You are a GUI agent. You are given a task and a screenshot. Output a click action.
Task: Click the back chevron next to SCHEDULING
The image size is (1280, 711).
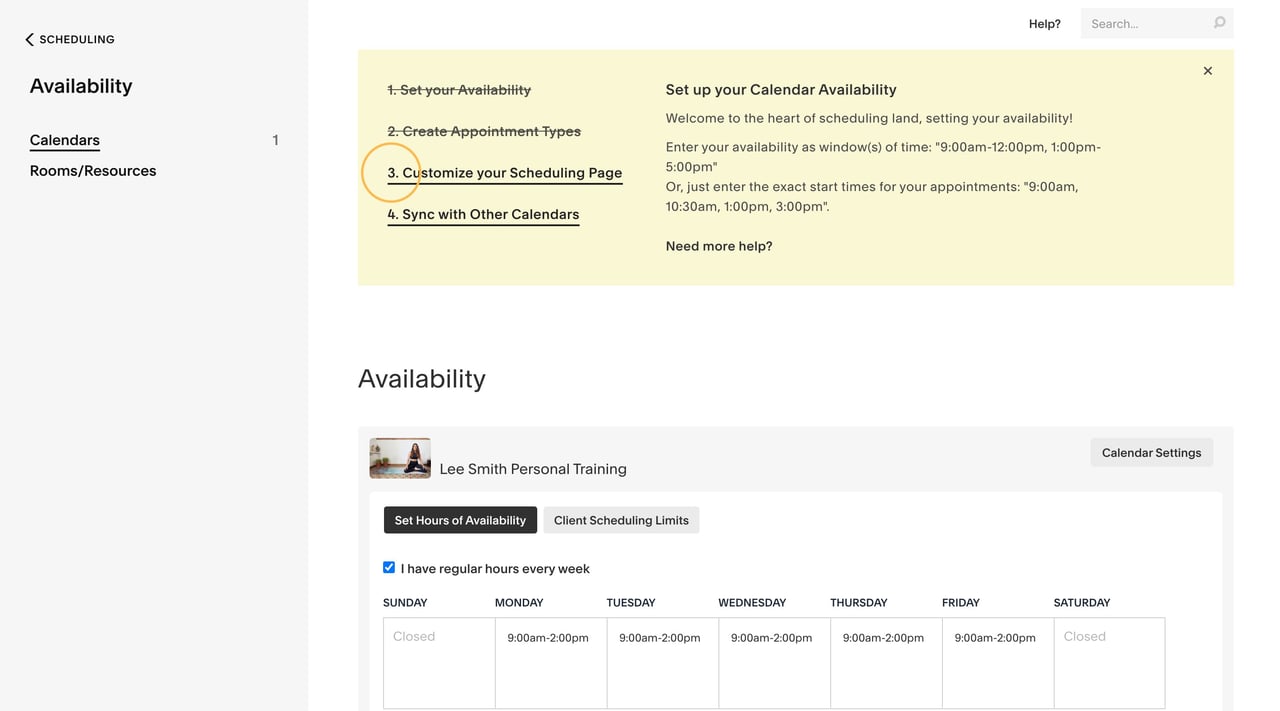coord(26,39)
